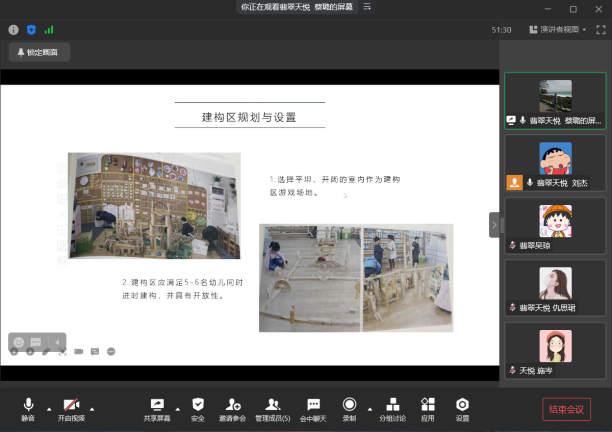Click the meeting info icon at top-left
The height and width of the screenshot is (432, 612).
[14, 30]
